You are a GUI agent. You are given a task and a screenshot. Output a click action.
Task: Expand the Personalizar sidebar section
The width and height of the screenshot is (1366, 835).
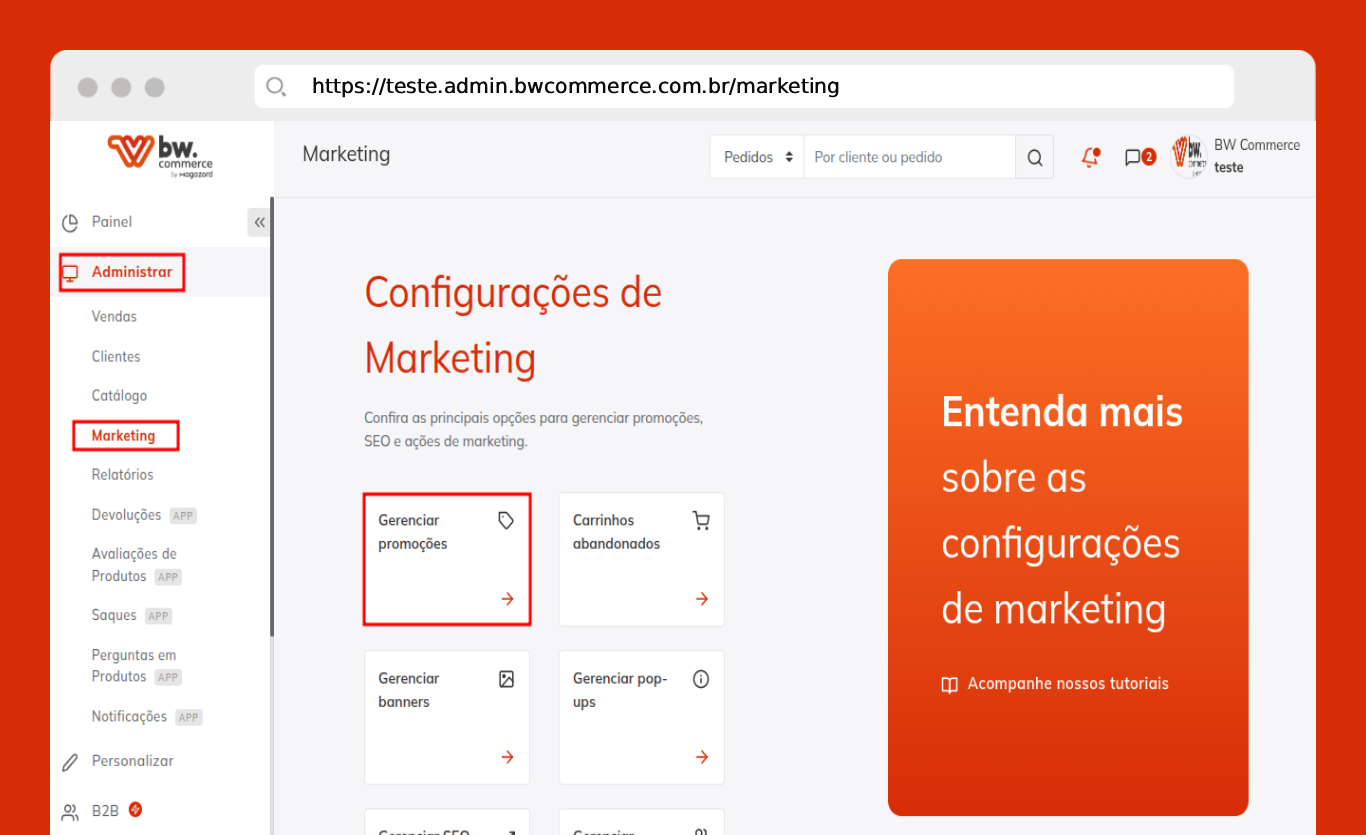tap(132, 761)
